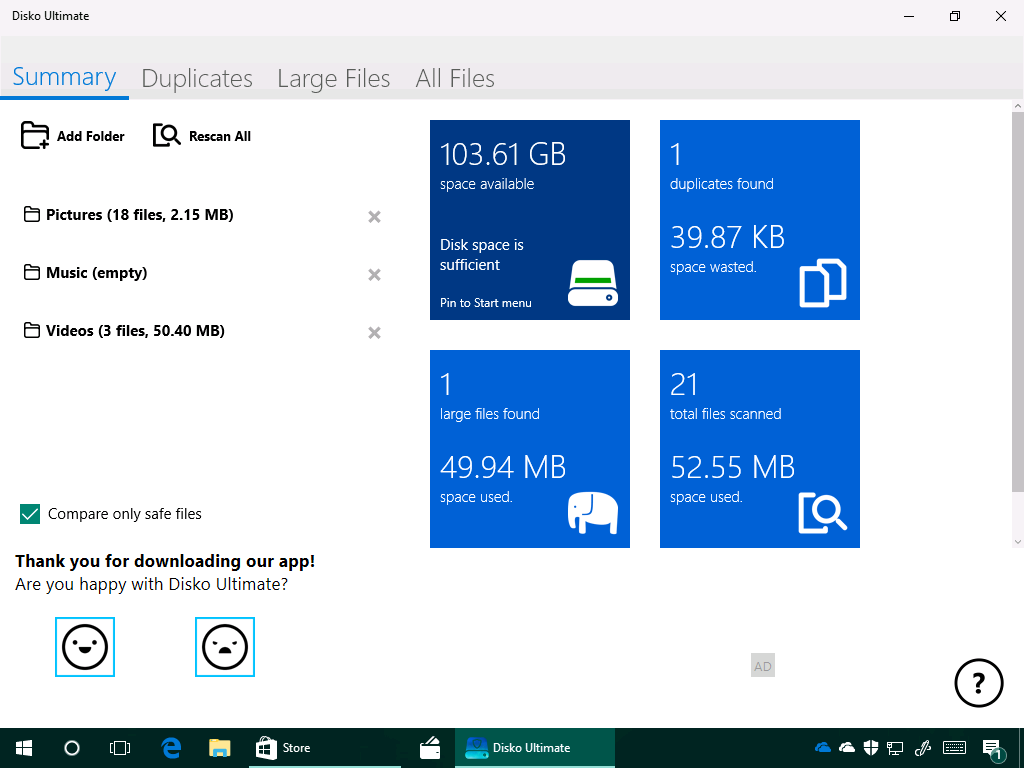
Task: Select Pictures (18 files, 2.15 MB) entry
Action: coord(140,215)
